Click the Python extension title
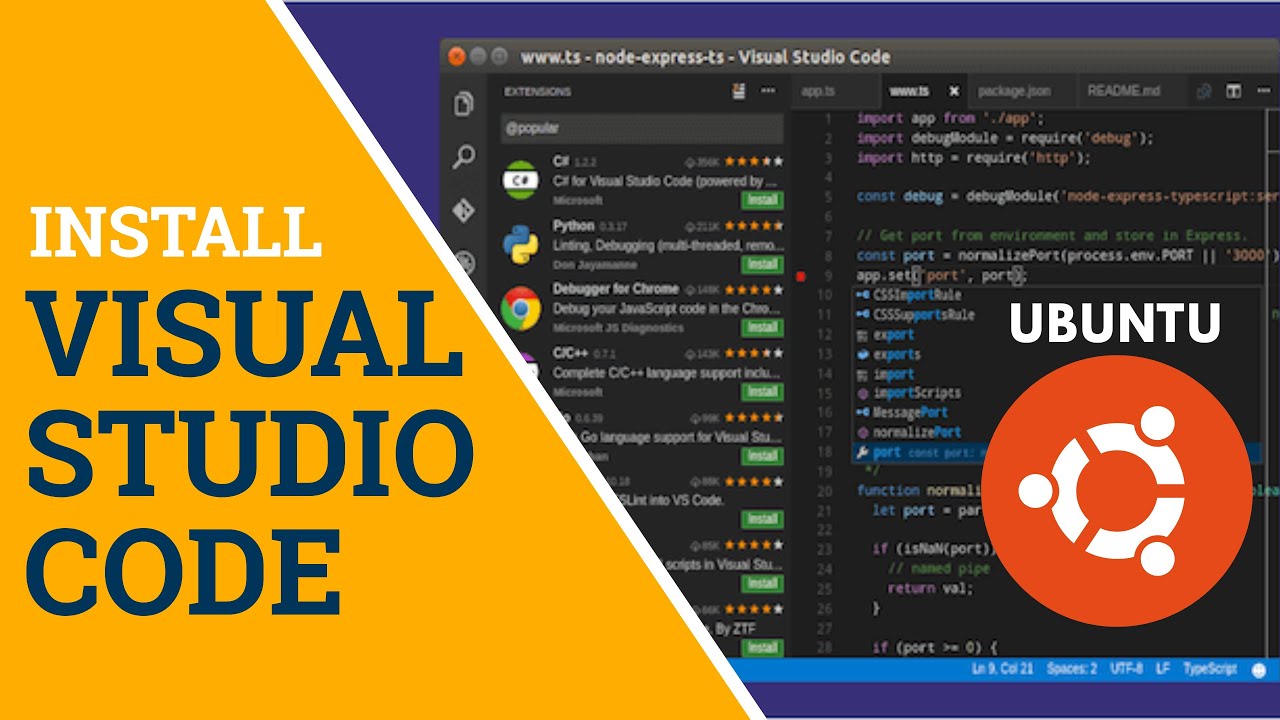 pos(573,226)
